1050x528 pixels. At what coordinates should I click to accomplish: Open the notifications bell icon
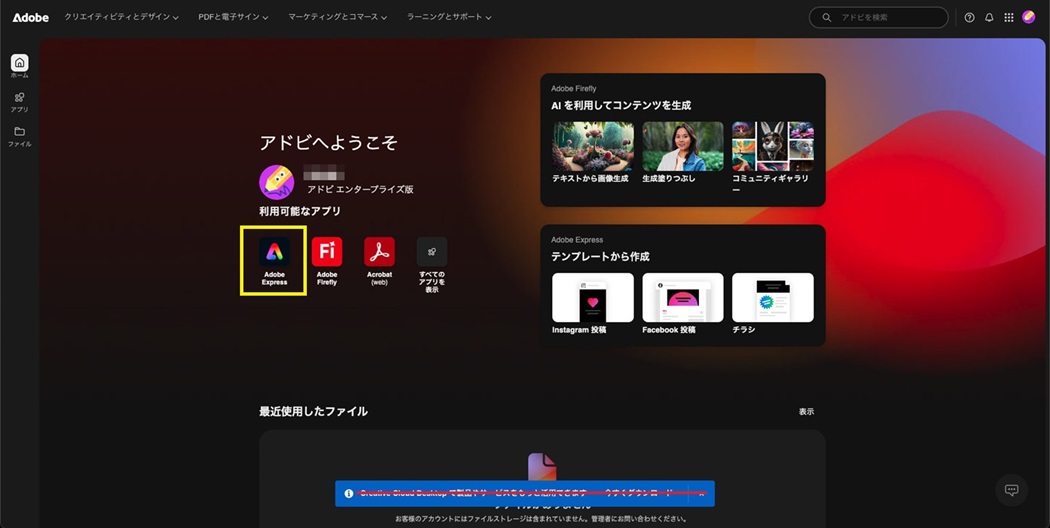989,17
